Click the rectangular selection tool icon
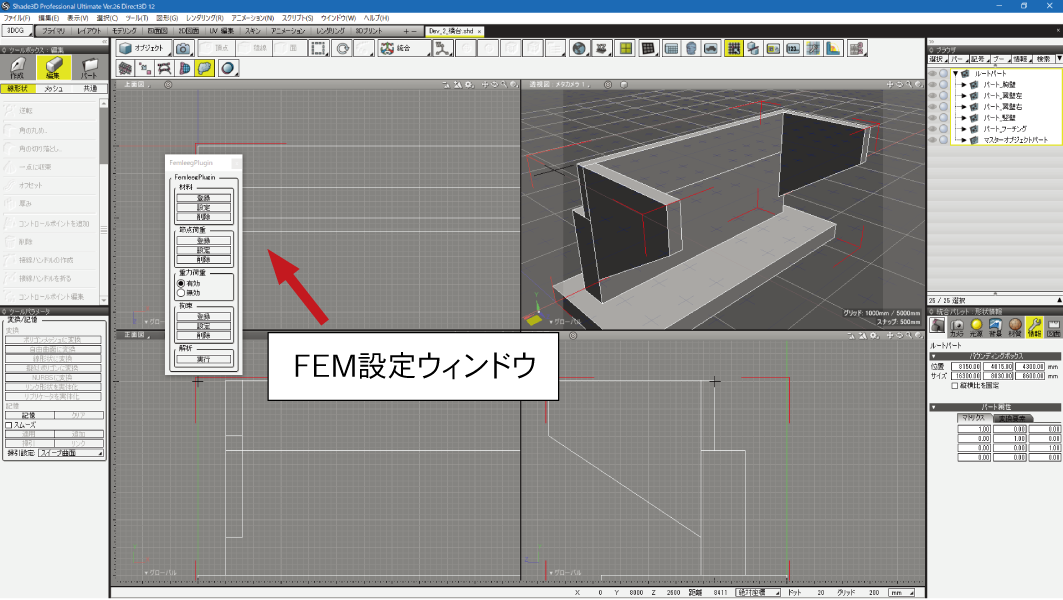The height and width of the screenshot is (600, 1063). (319, 48)
